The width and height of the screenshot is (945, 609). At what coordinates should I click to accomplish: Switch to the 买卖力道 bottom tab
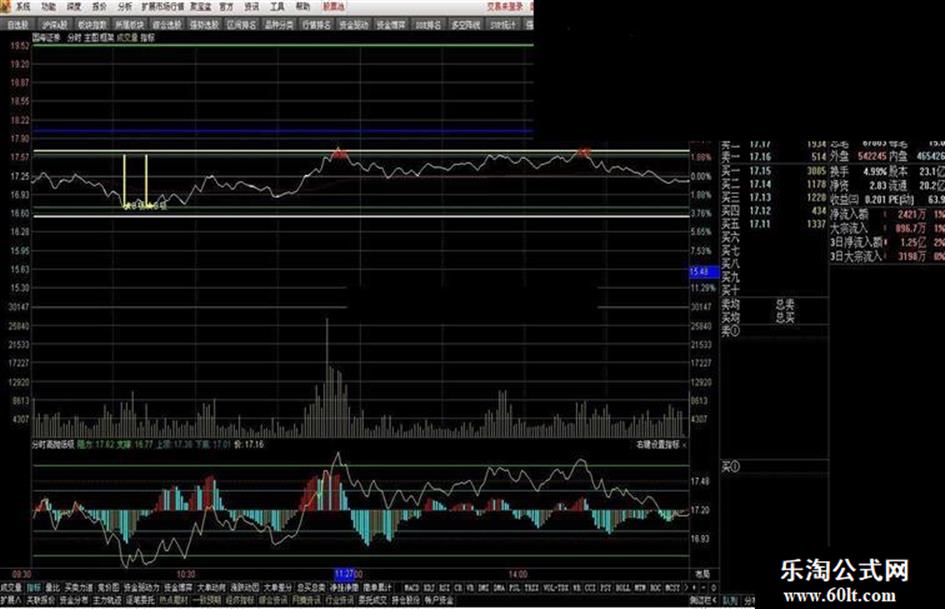click(79, 587)
